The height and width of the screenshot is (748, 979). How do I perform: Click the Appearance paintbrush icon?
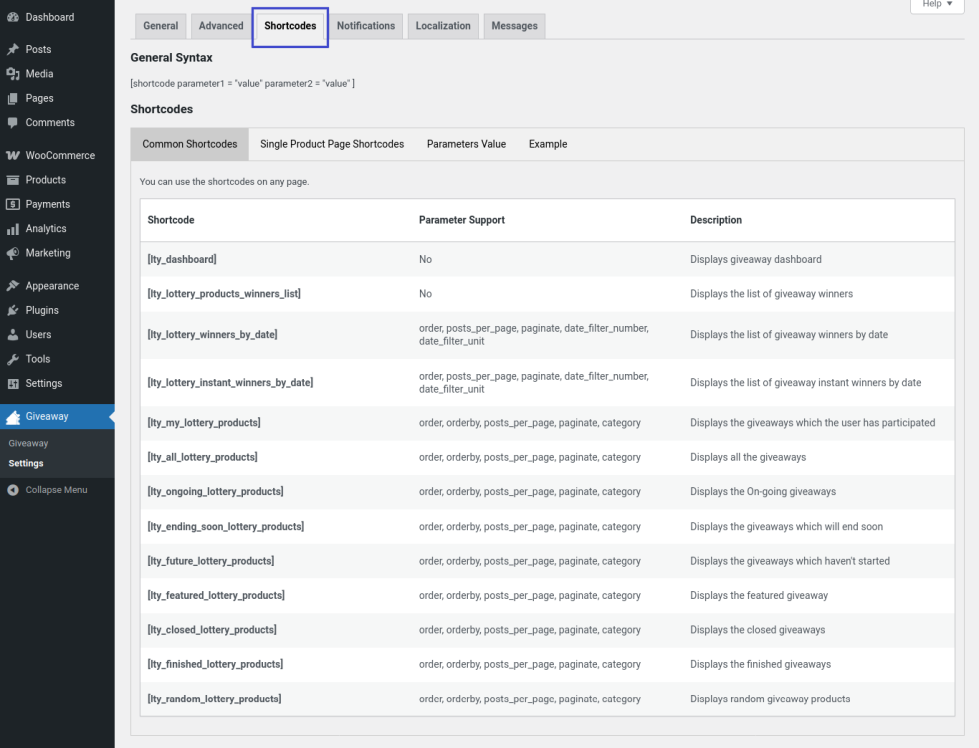pos(13,286)
